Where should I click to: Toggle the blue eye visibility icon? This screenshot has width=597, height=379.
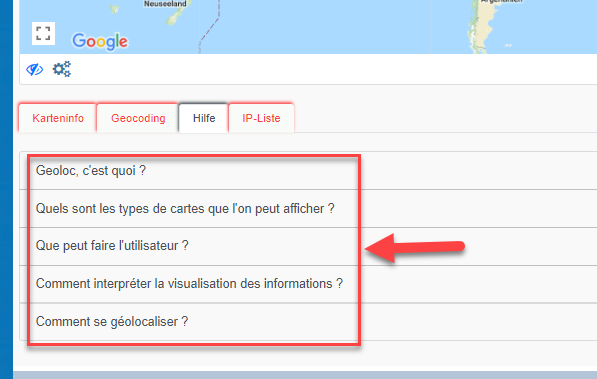[35, 70]
